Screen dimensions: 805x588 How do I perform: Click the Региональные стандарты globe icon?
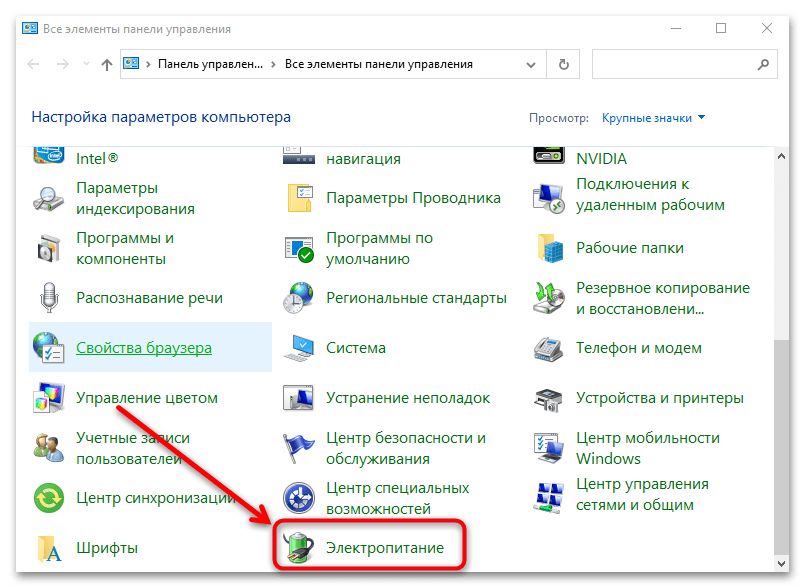[x=300, y=298]
